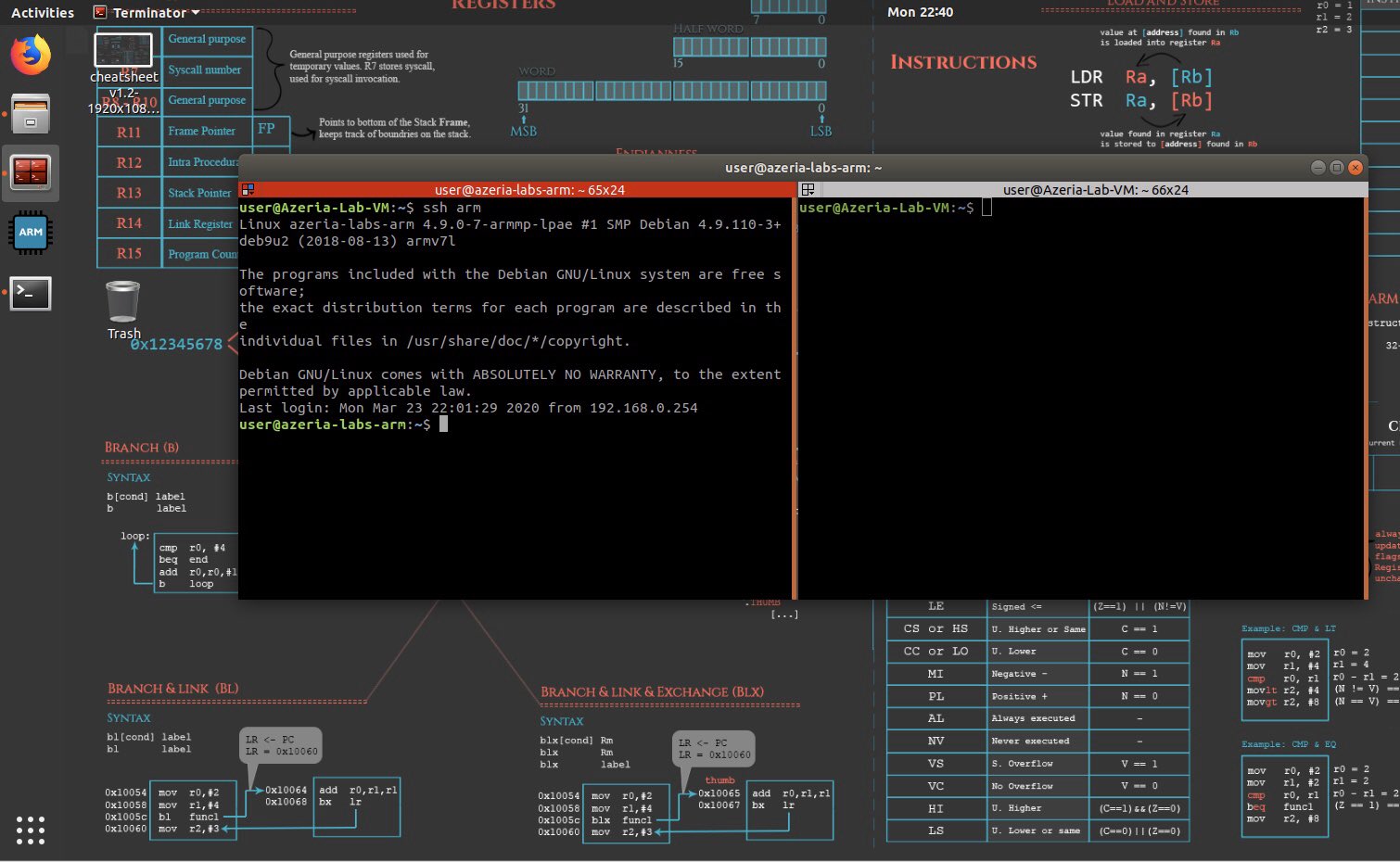Maximize the Terminator window
This screenshot has width=1400, height=862.
(1336, 167)
